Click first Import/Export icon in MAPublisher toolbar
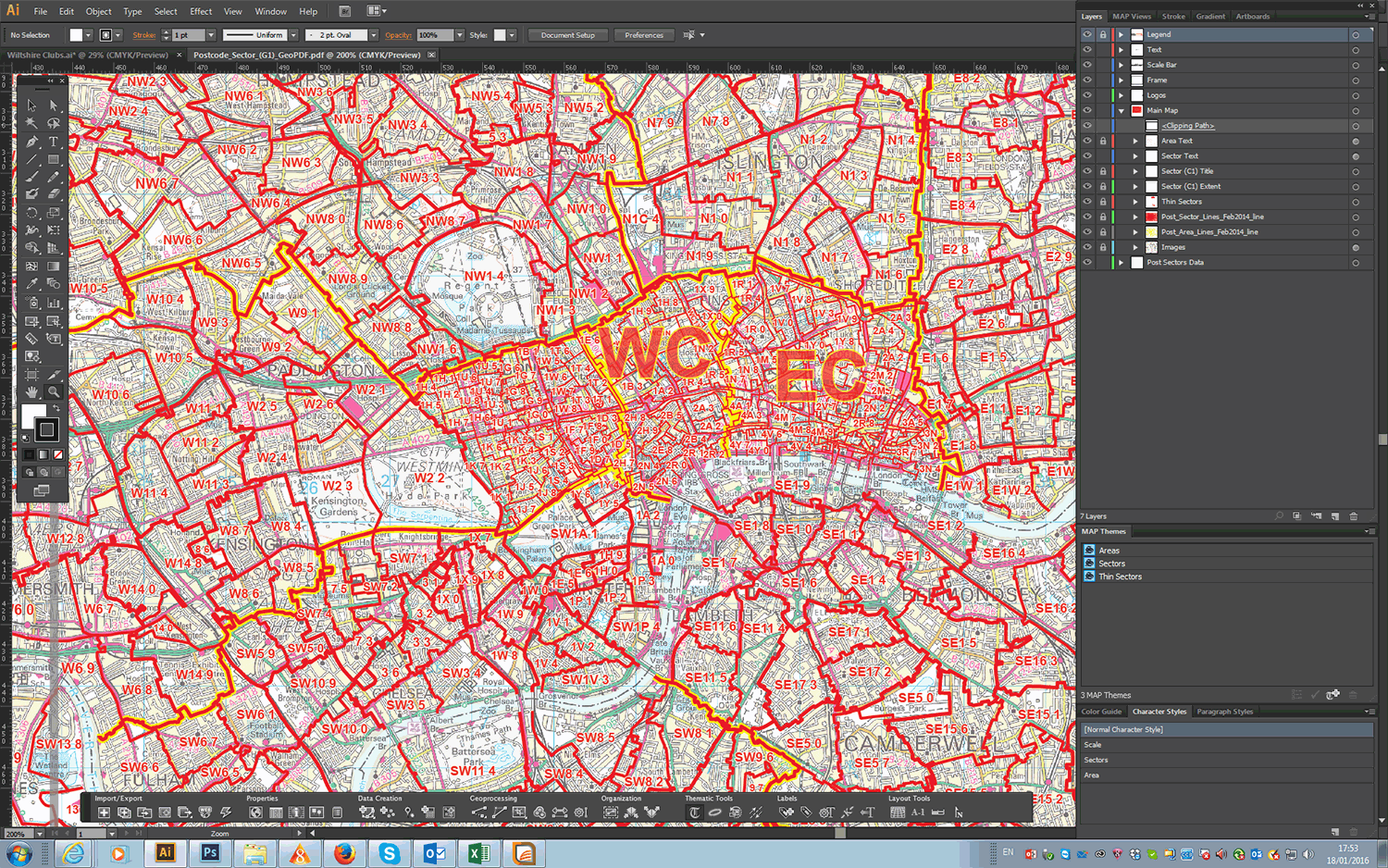 (104, 812)
